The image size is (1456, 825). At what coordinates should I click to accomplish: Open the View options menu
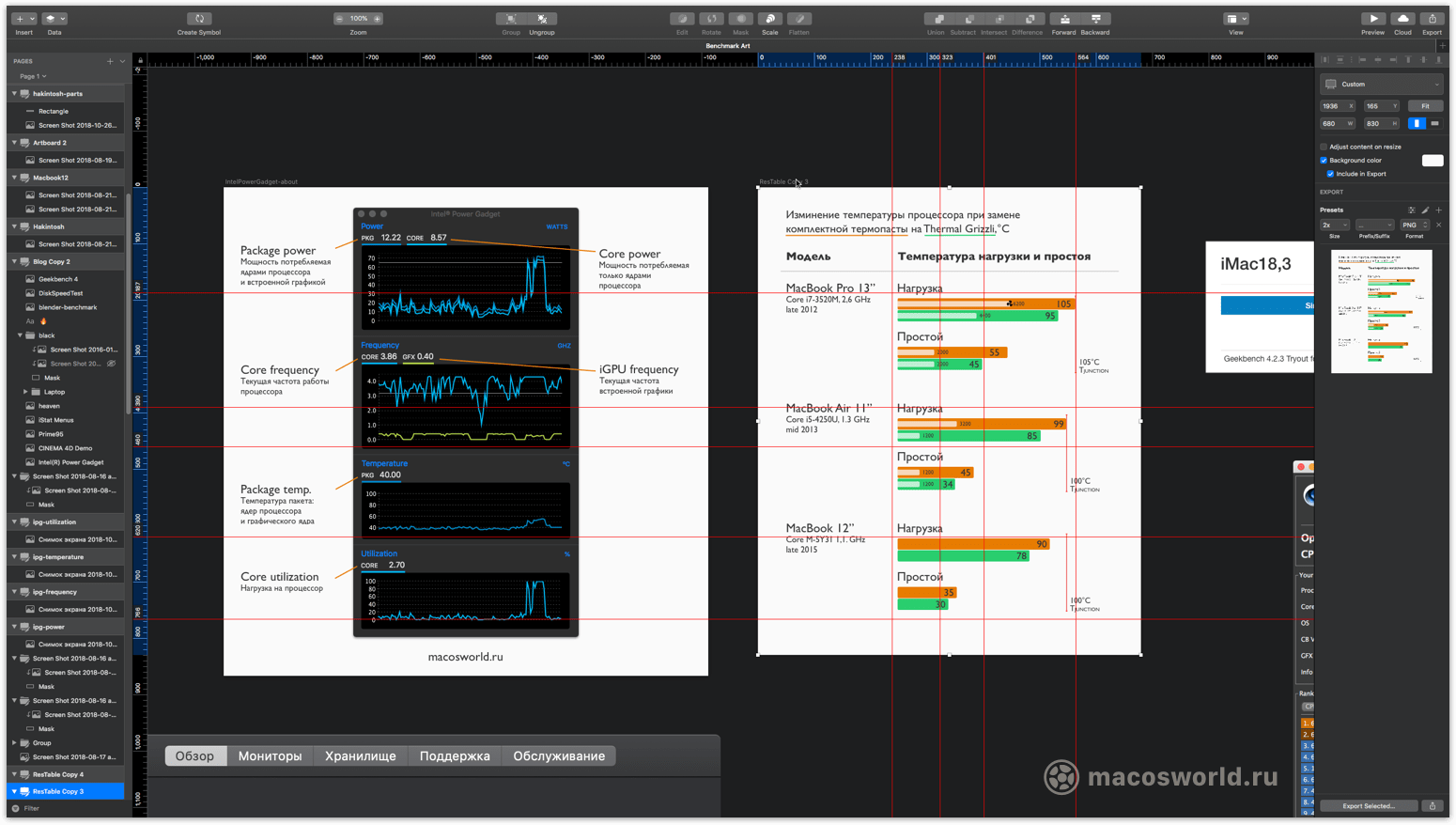[1236, 19]
